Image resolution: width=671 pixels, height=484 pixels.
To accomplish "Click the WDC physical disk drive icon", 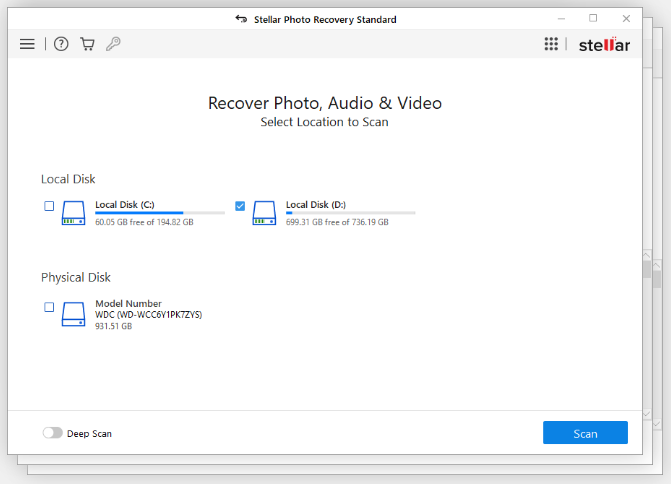I will (73, 314).
